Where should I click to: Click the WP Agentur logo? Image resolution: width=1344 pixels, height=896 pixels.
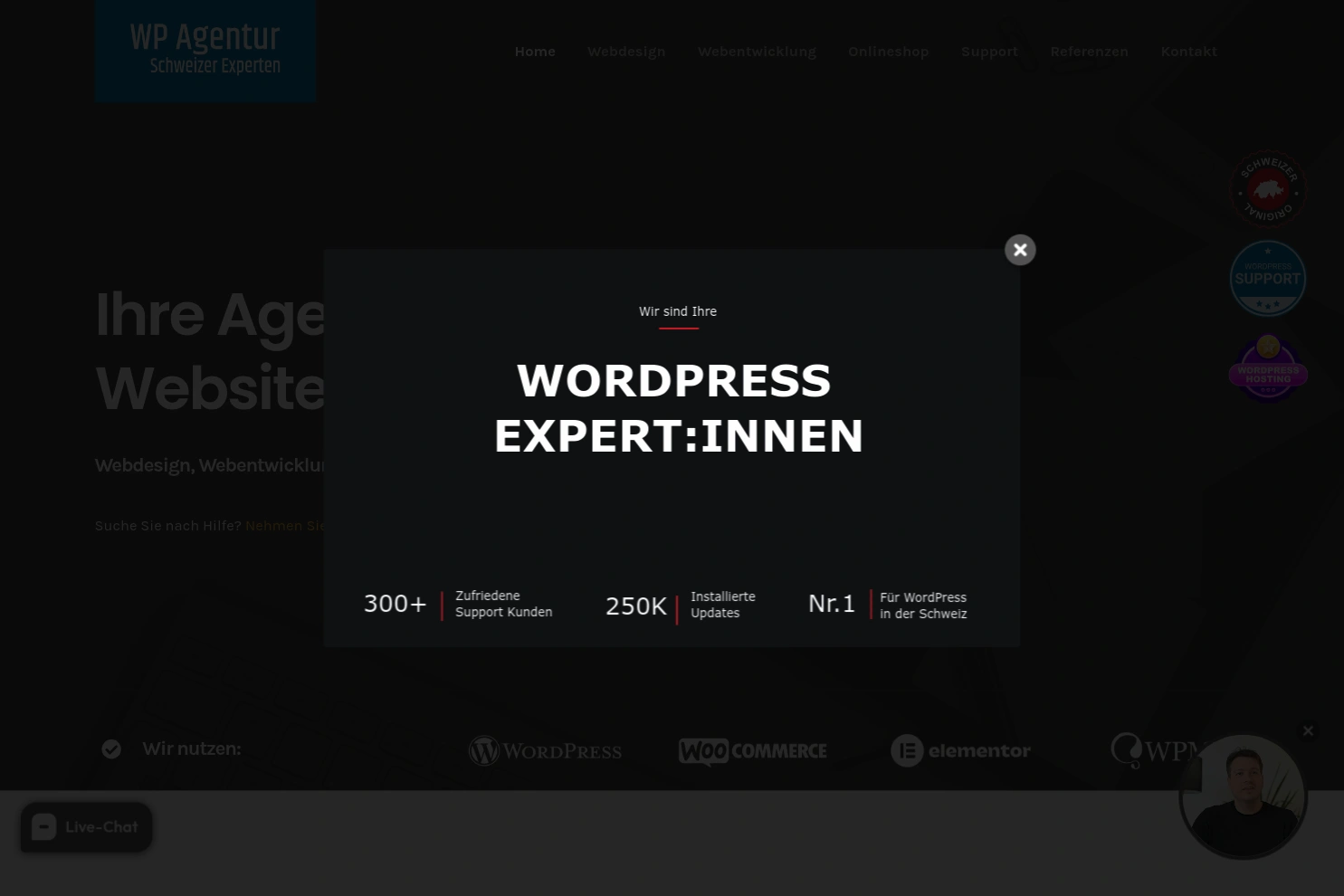[x=205, y=51]
